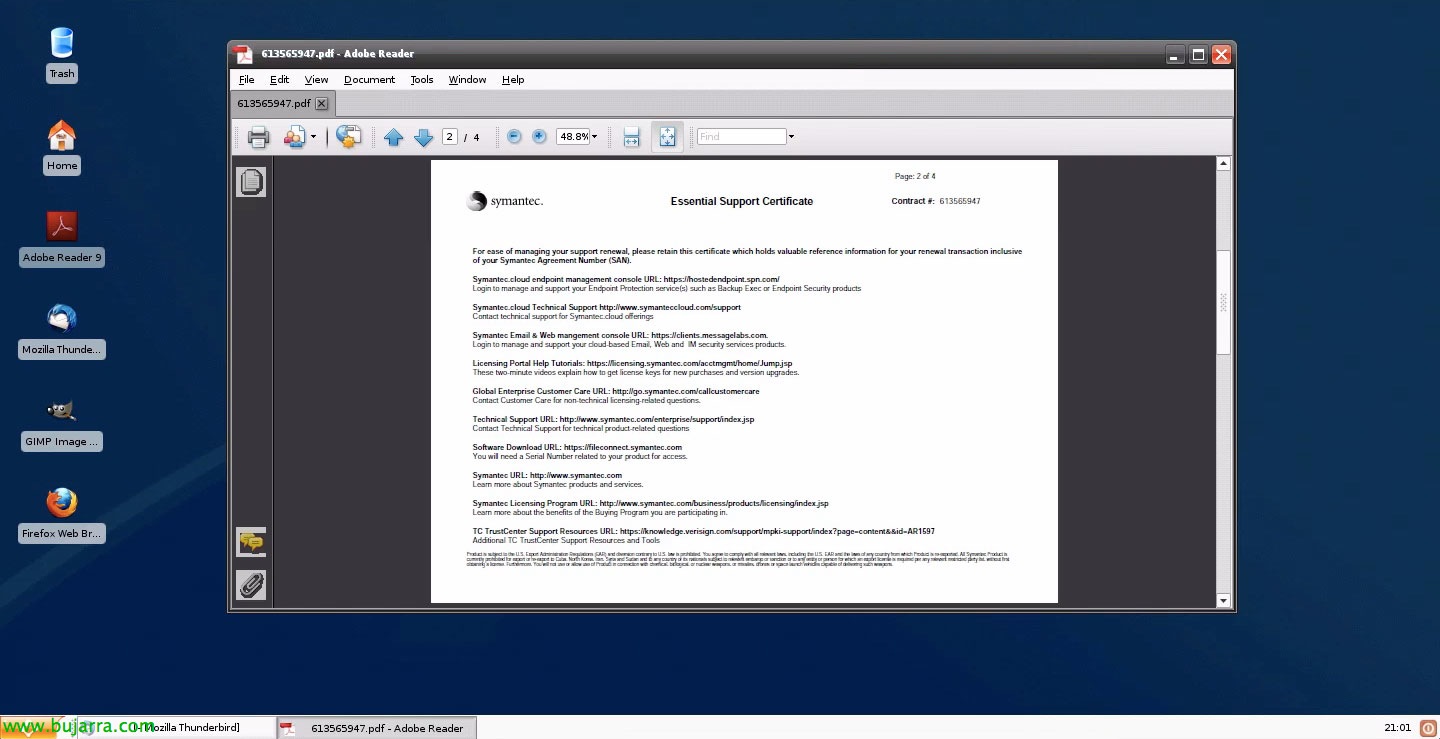
Task: Open the zoom percentage dropdown arrow
Action: click(x=594, y=137)
